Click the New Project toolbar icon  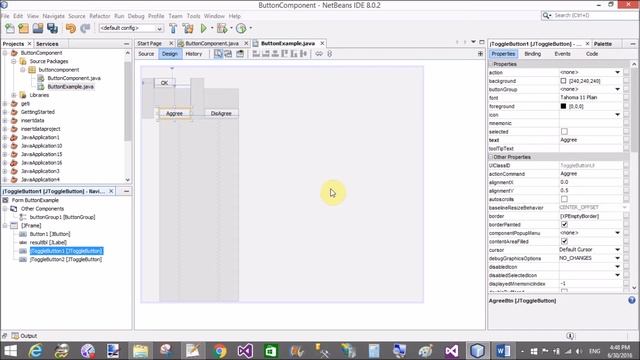coord(24,28)
